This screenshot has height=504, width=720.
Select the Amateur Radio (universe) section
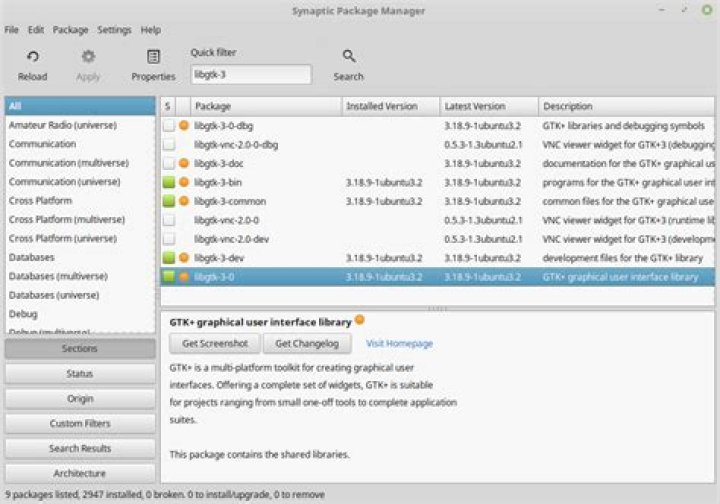click(80, 125)
